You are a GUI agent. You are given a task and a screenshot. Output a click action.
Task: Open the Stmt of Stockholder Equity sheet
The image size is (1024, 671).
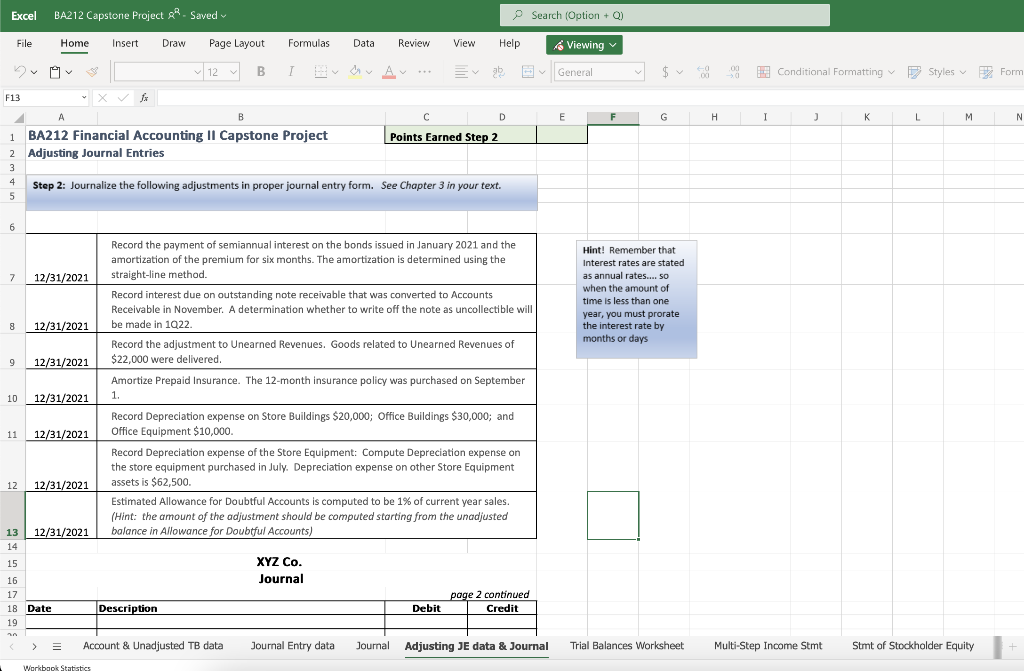coord(913,646)
